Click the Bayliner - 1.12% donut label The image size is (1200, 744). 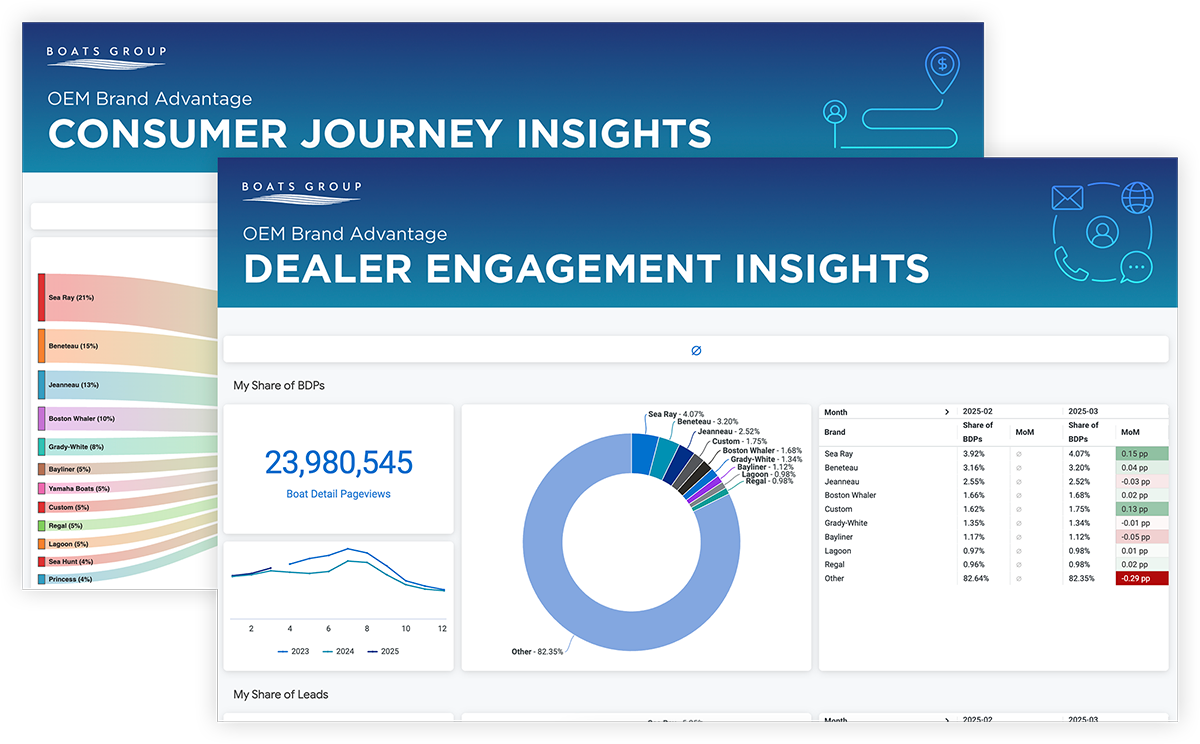coord(765,467)
